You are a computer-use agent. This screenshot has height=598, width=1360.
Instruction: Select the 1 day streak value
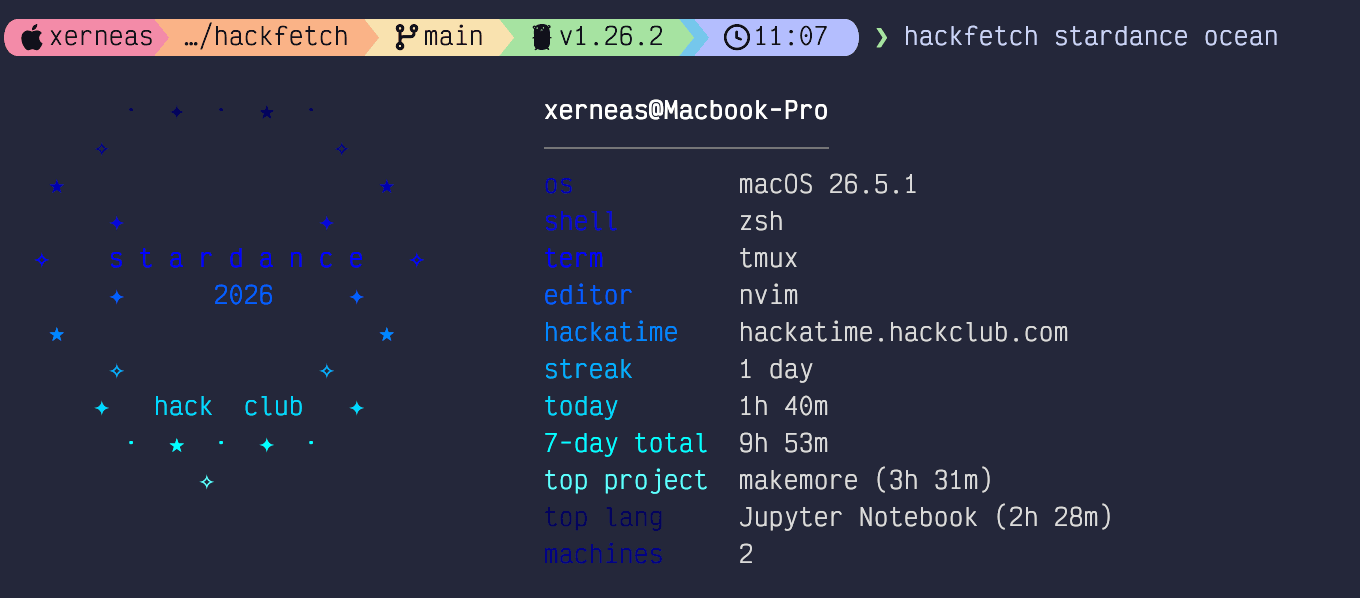point(776,370)
